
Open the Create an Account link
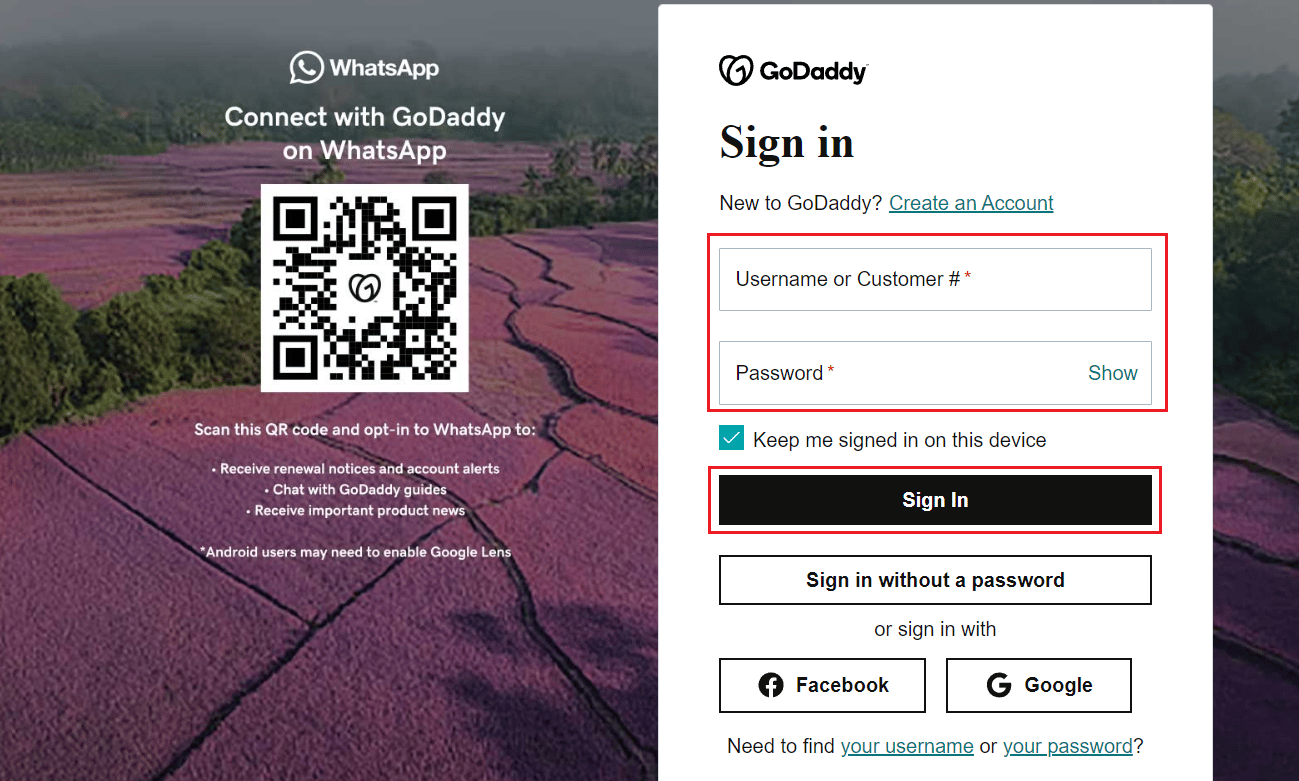click(x=971, y=203)
